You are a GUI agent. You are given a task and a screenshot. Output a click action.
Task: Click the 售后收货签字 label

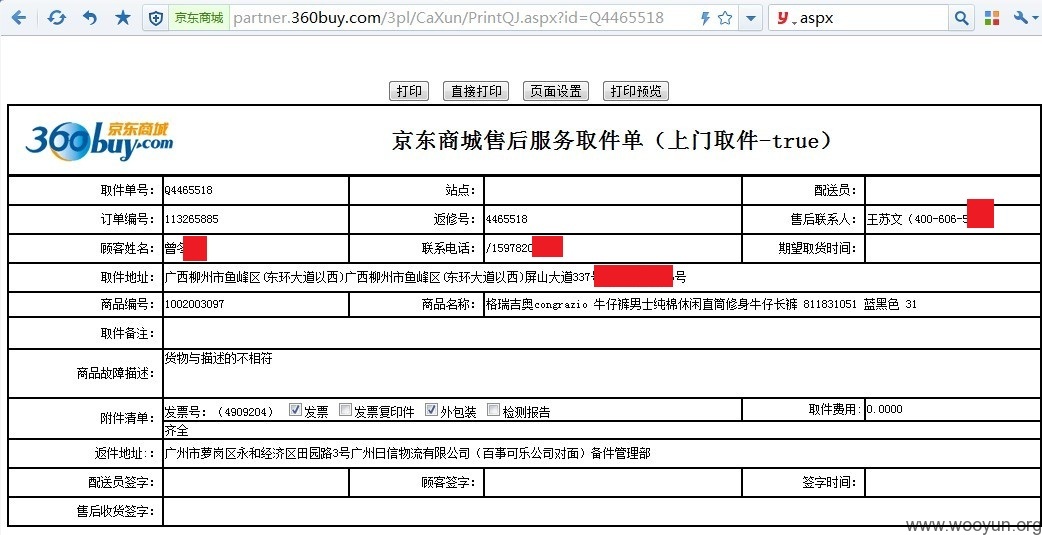[x=116, y=512]
